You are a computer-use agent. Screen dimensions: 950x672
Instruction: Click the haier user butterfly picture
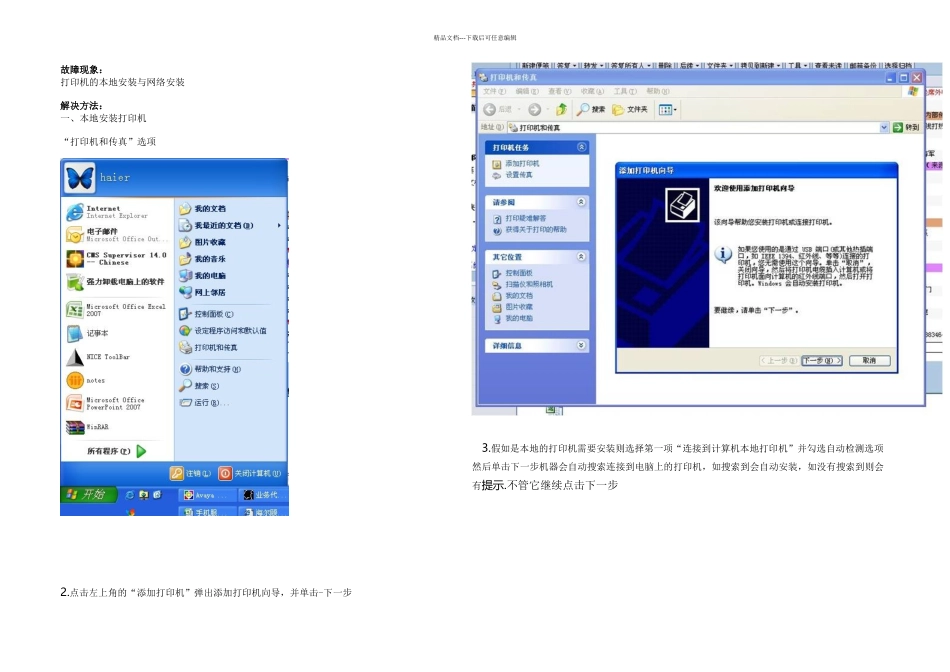tap(80, 178)
